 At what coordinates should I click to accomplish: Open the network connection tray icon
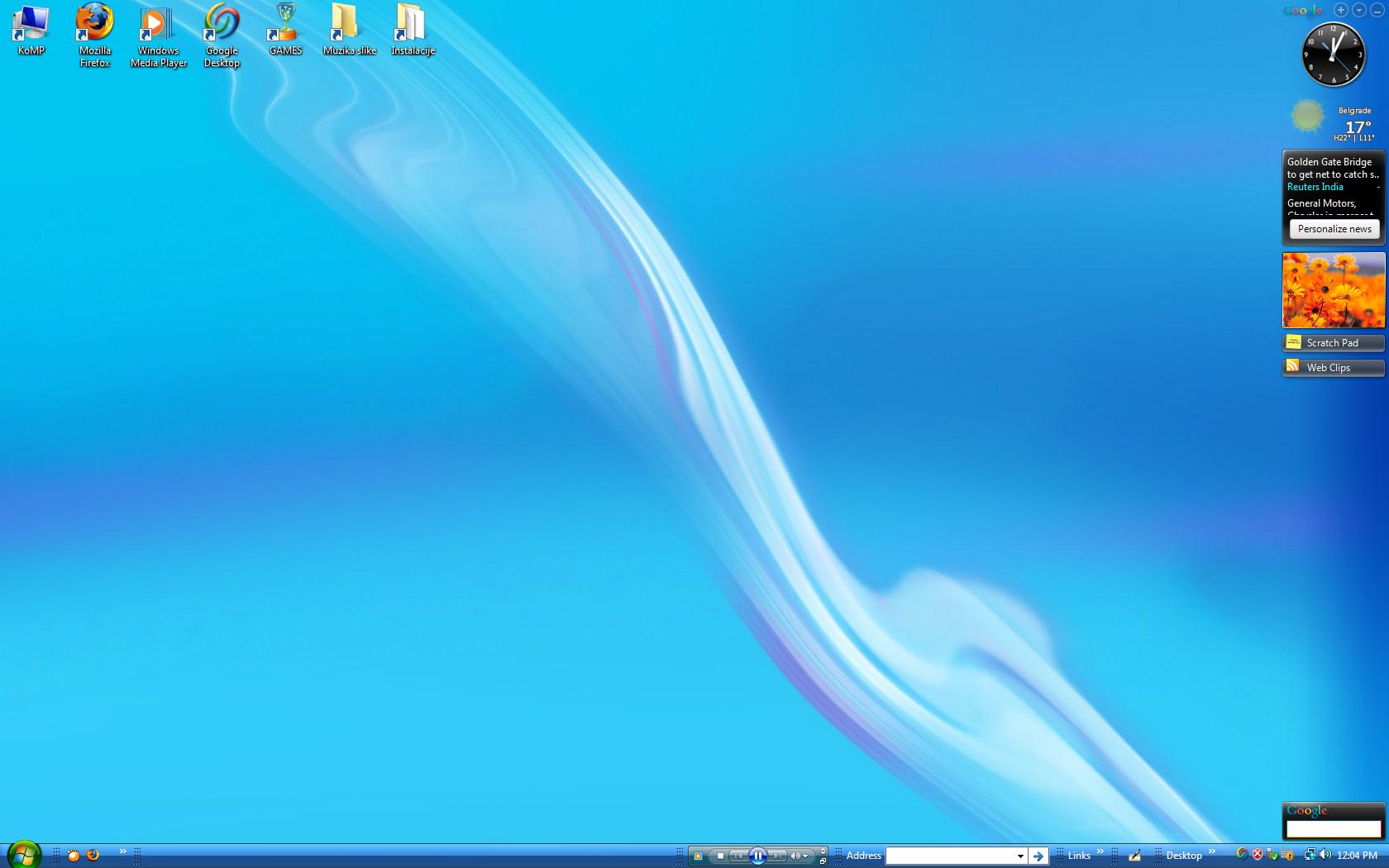tap(1310, 855)
